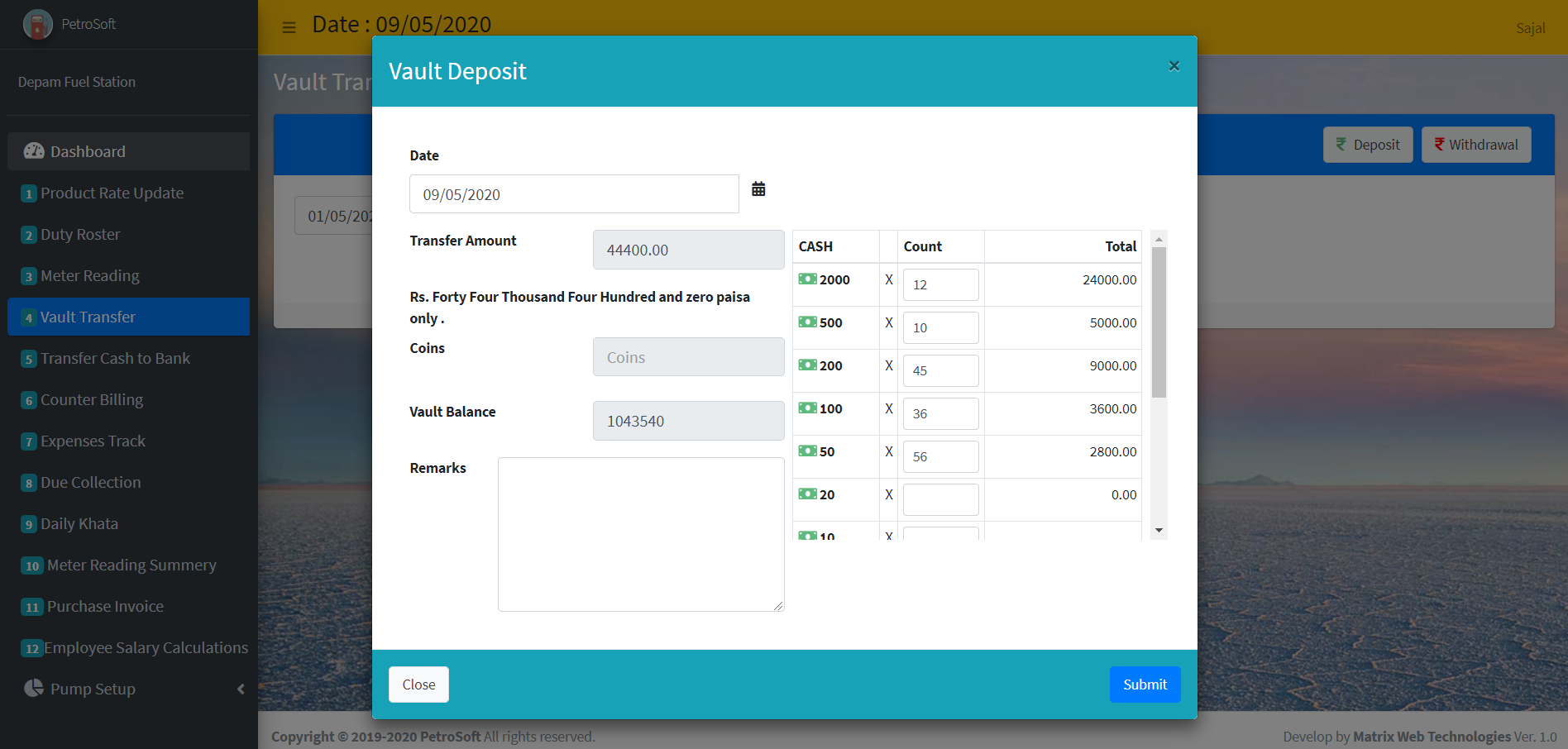Click the 100 rupee banknote icon

click(x=807, y=408)
